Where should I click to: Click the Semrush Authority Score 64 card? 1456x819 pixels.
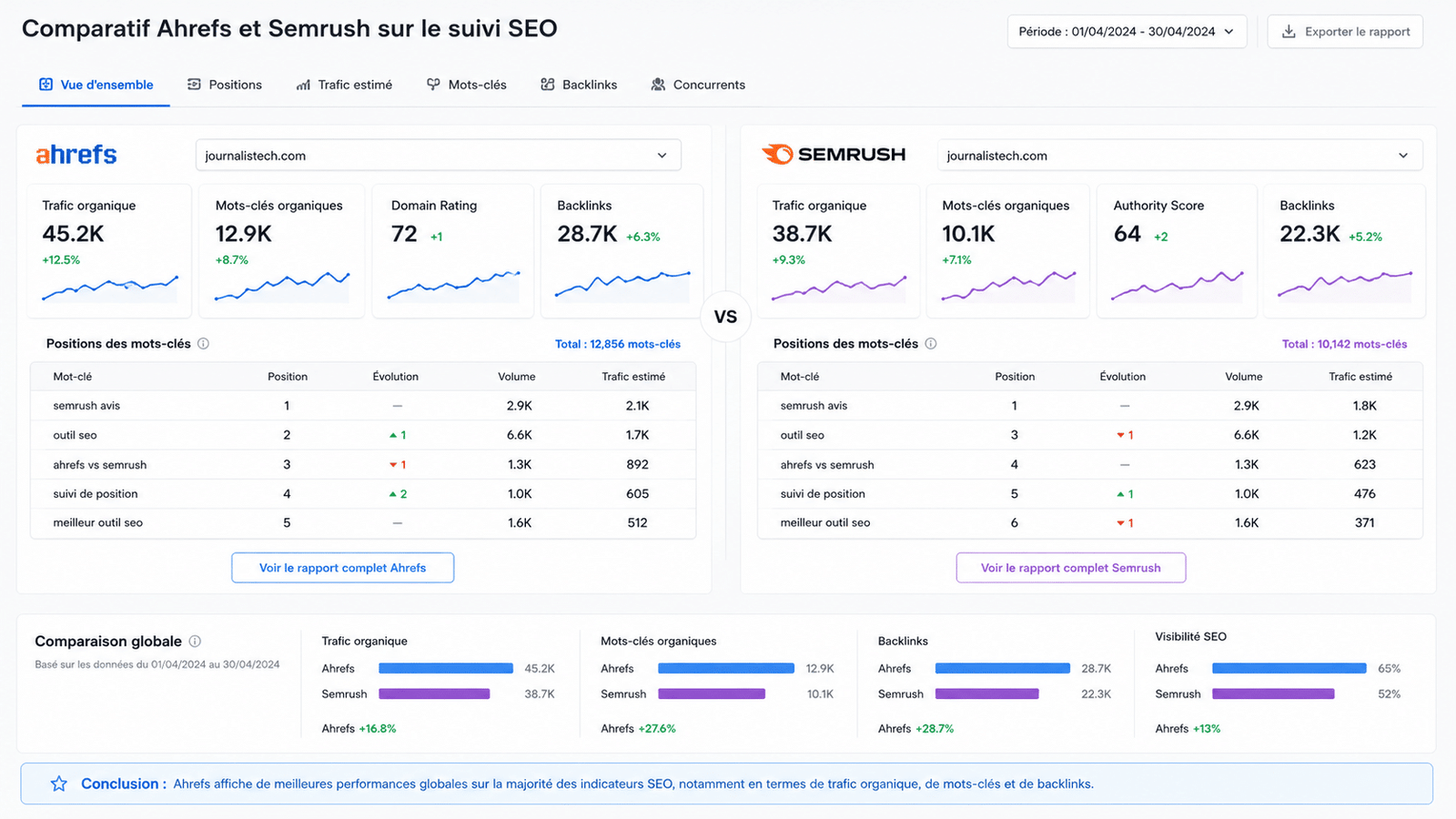click(x=1177, y=251)
